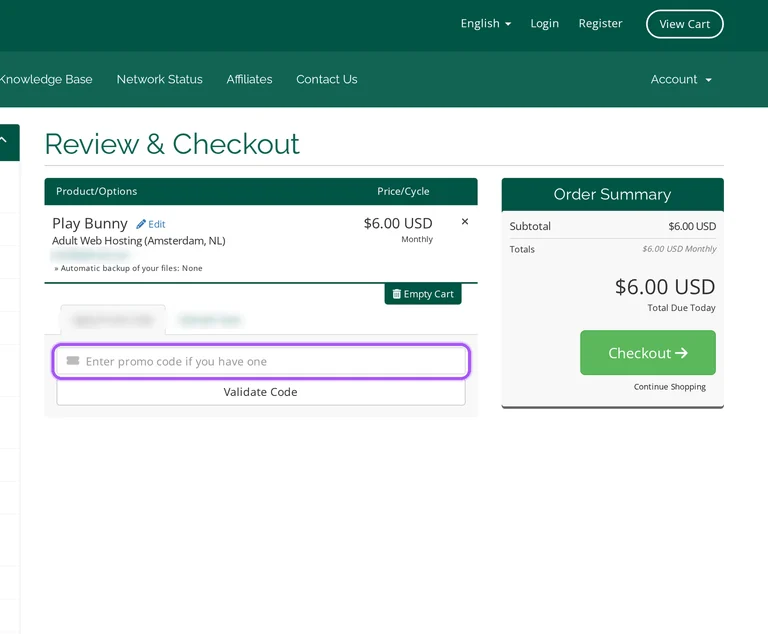Open the English language dropdown
Screen dimensions: 768x634
(x=485, y=24)
